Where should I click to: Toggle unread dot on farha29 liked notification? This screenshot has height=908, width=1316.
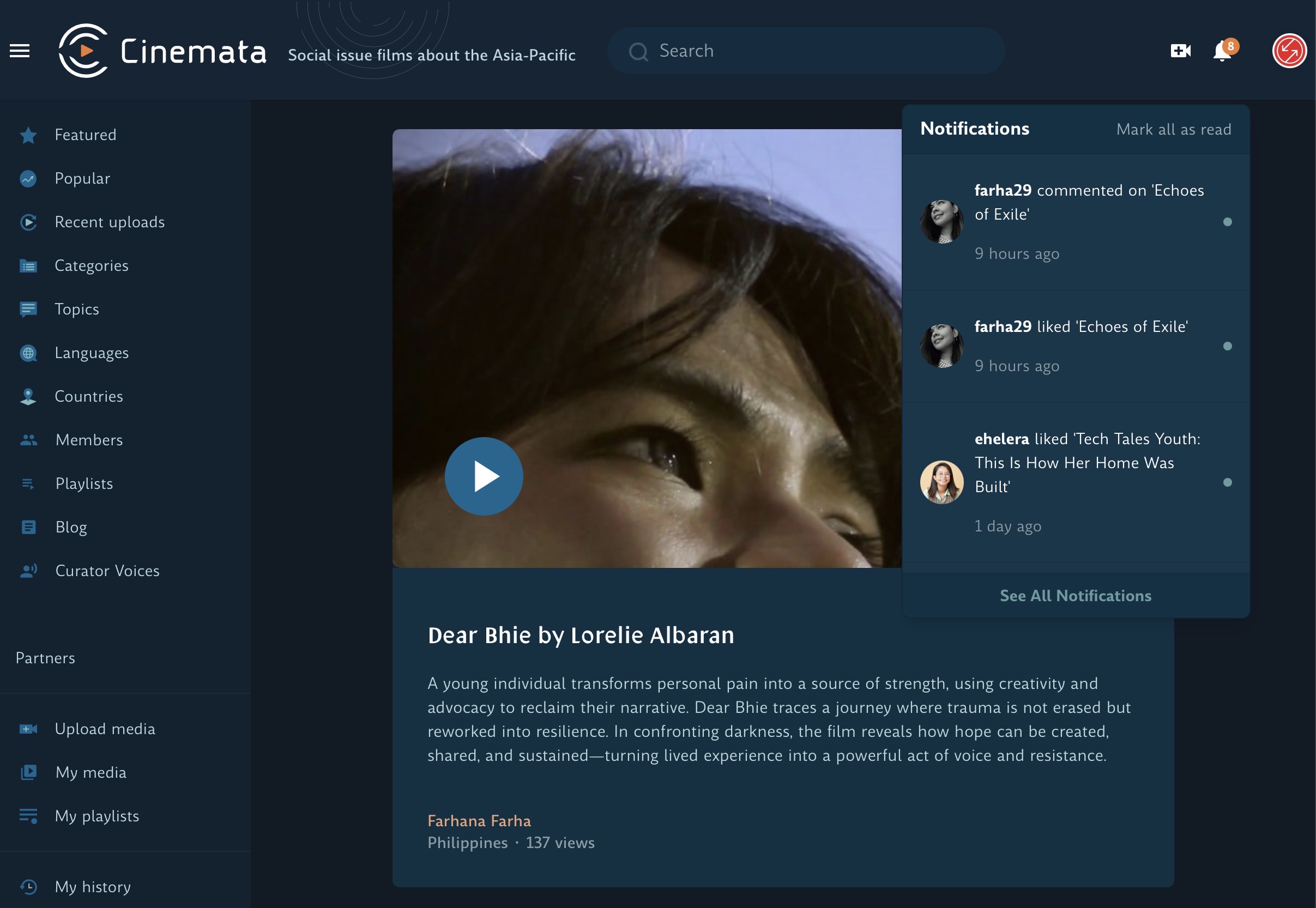[x=1227, y=346]
